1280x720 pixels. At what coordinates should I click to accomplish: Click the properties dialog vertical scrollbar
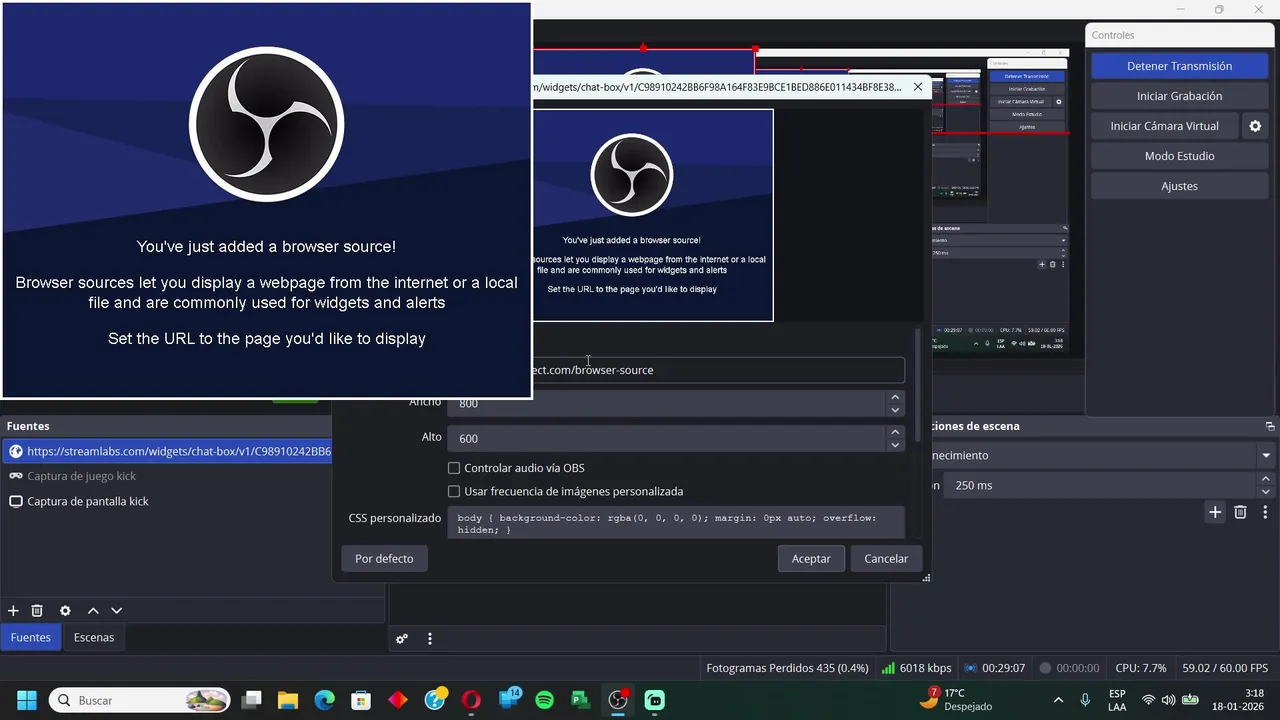(x=918, y=385)
